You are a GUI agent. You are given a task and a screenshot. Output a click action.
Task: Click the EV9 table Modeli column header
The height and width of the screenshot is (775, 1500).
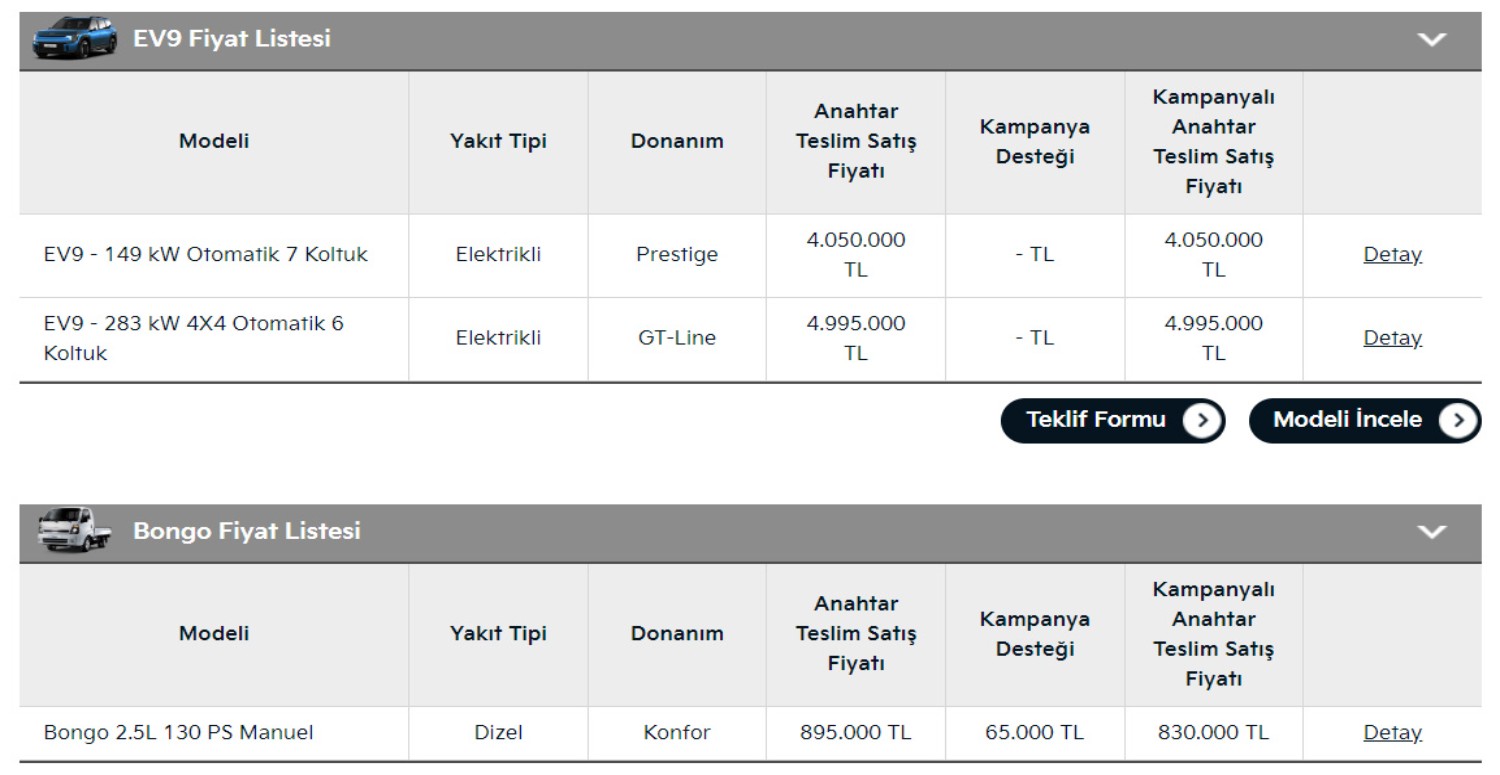click(x=214, y=141)
